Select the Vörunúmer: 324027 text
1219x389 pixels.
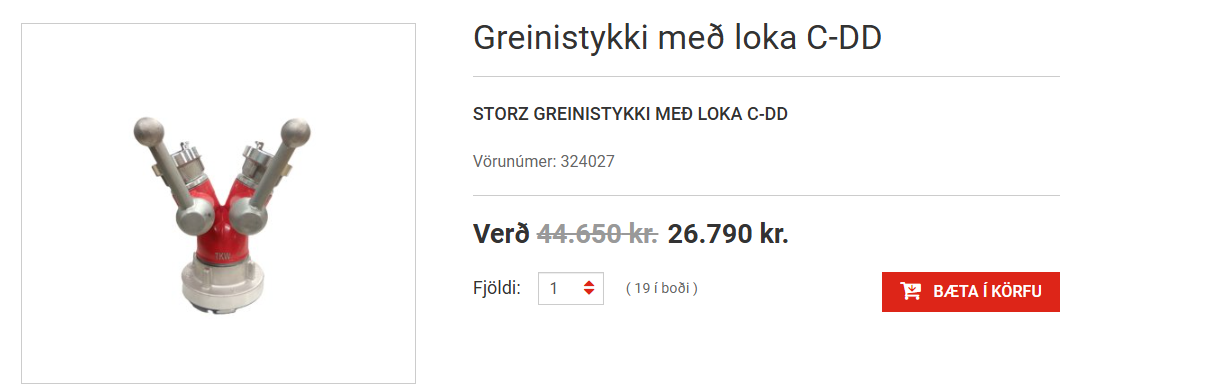tap(543, 160)
